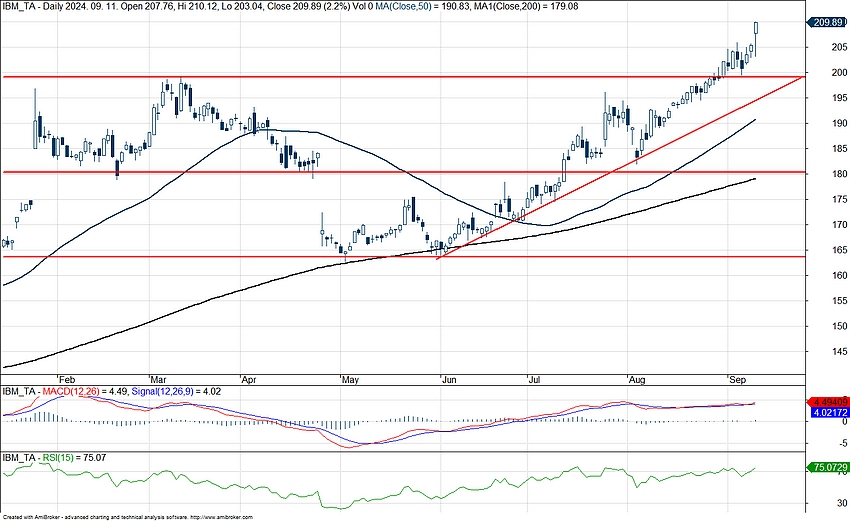This screenshot has height=521, width=850.
Task: Click the 145 price axis label
Action: 839,351
